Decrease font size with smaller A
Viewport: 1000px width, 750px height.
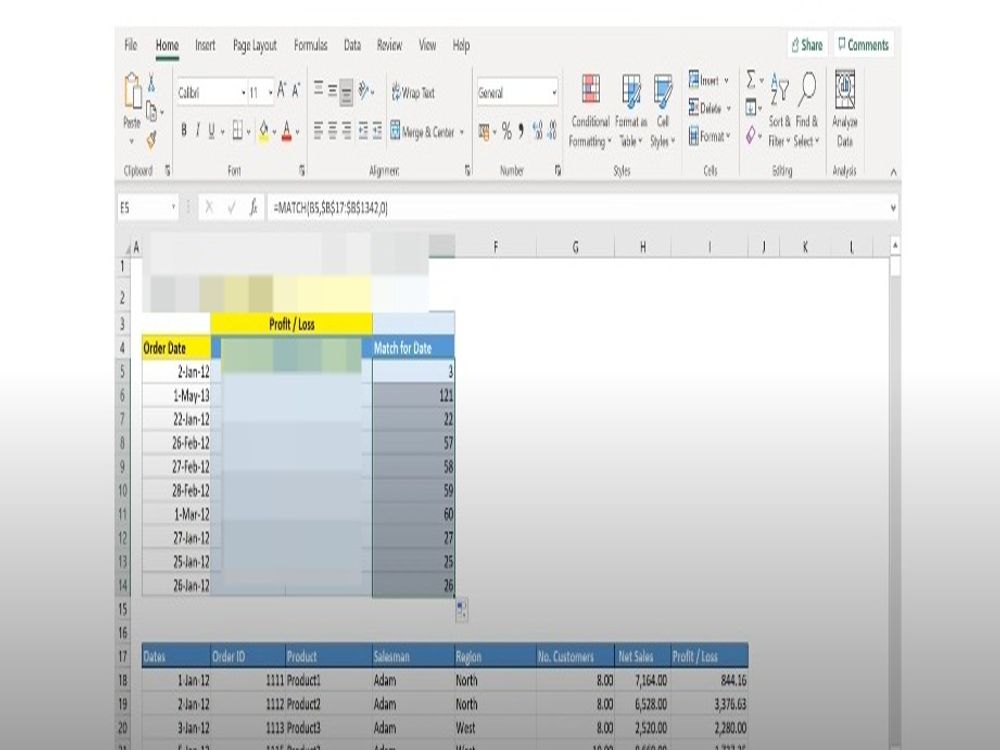pos(296,91)
